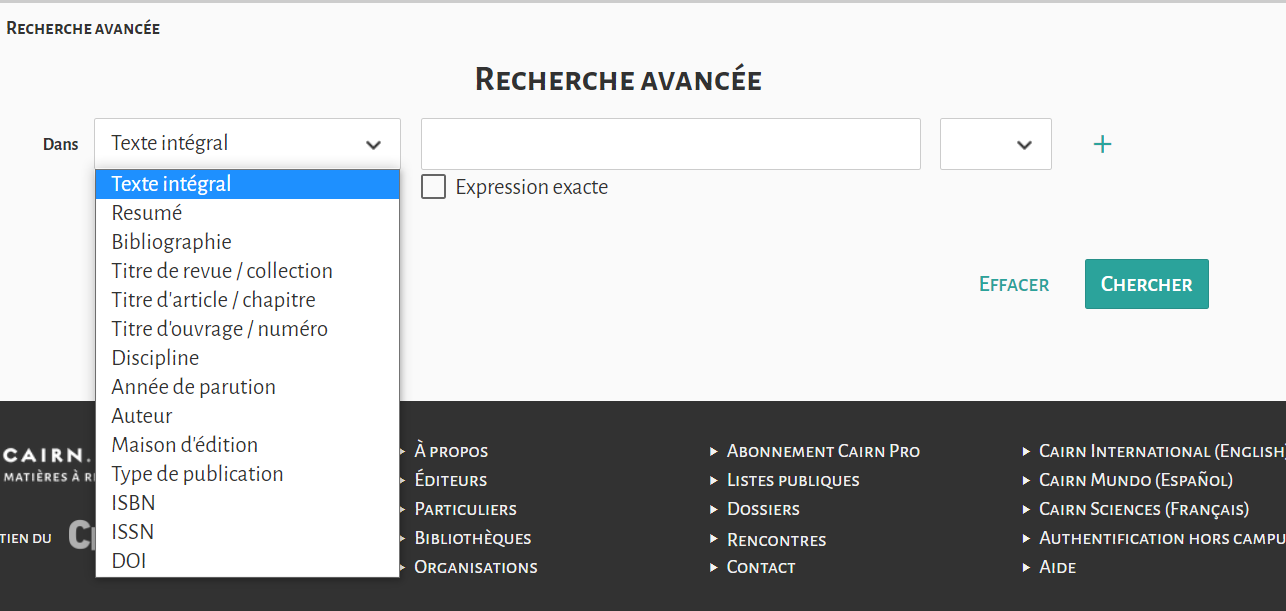Click the plus icon to add search criterion

pyautogui.click(x=1102, y=145)
